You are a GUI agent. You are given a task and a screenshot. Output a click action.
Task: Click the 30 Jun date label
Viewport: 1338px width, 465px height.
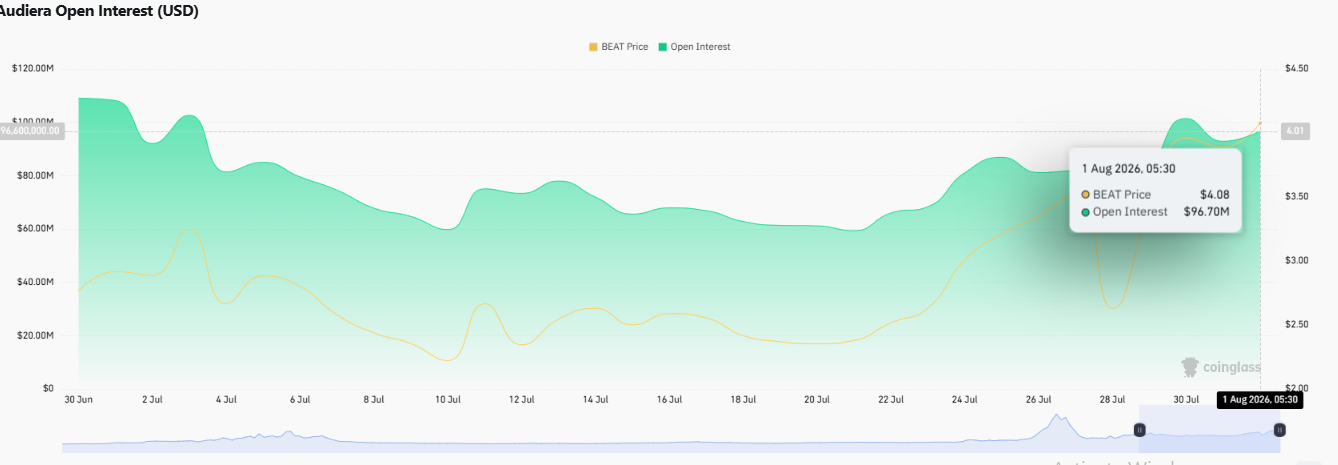(x=78, y=400)
